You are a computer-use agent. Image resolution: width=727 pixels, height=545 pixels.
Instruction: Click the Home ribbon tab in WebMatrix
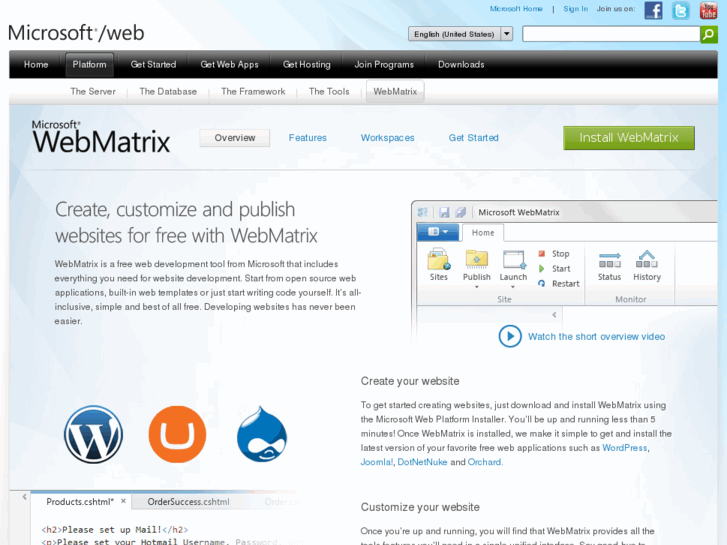click(483, 232)
